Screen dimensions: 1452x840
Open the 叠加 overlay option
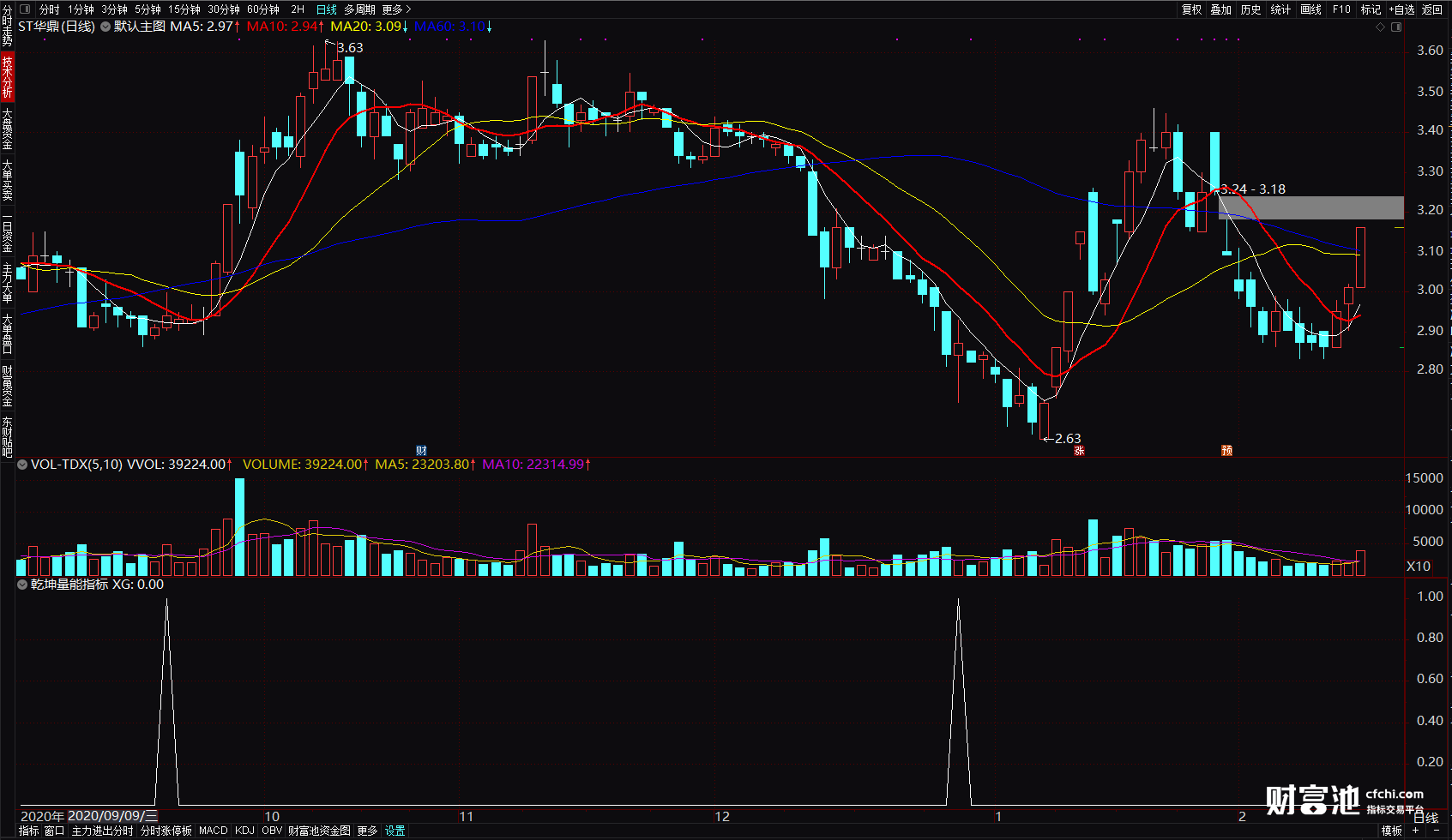click(1221, 9)
